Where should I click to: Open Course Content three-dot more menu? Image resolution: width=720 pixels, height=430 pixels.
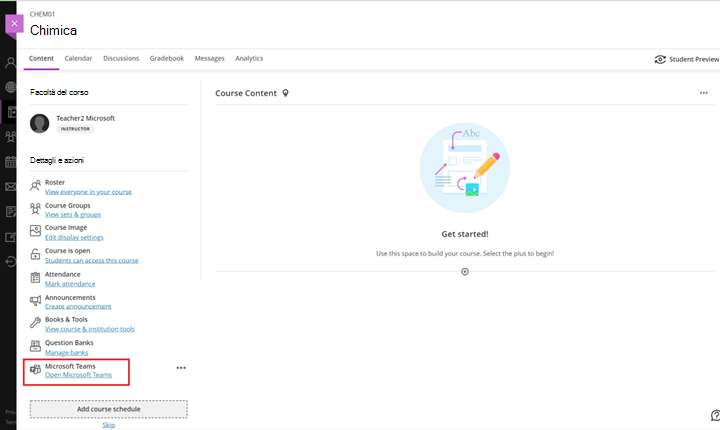(x=703, y=93)
